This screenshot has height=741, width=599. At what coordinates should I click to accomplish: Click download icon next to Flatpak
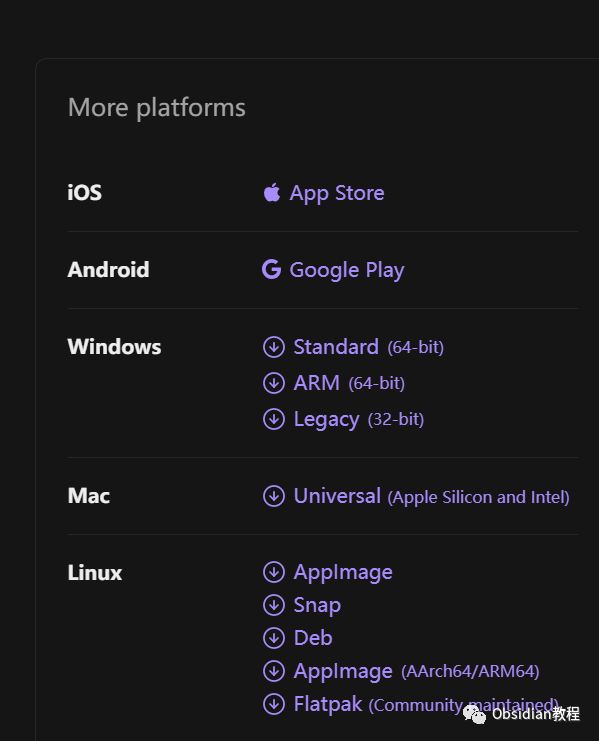(x=274, y=704)
